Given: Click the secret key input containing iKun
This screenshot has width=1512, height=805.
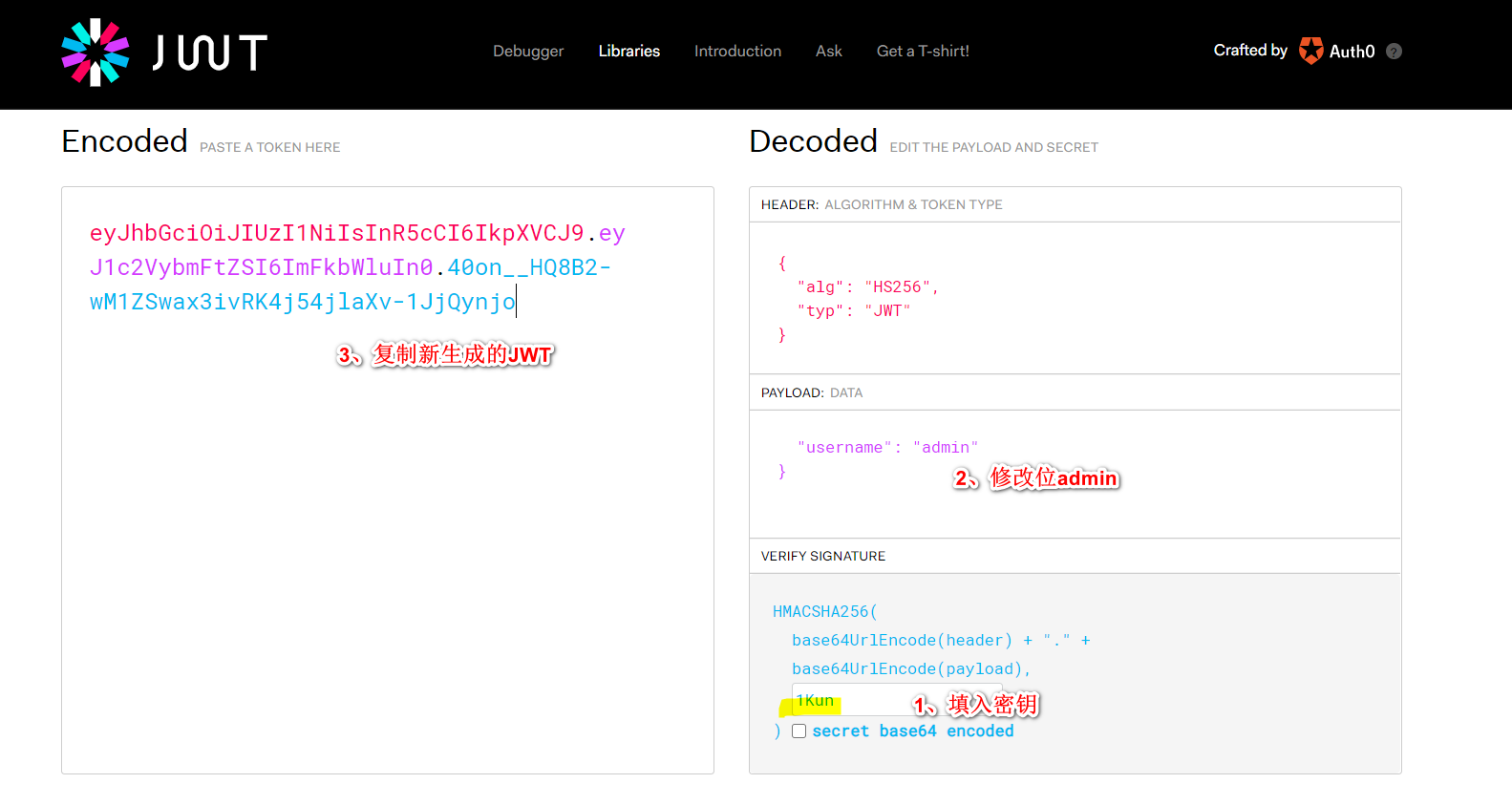Looking at the screenshot, I should coord(860,701).
